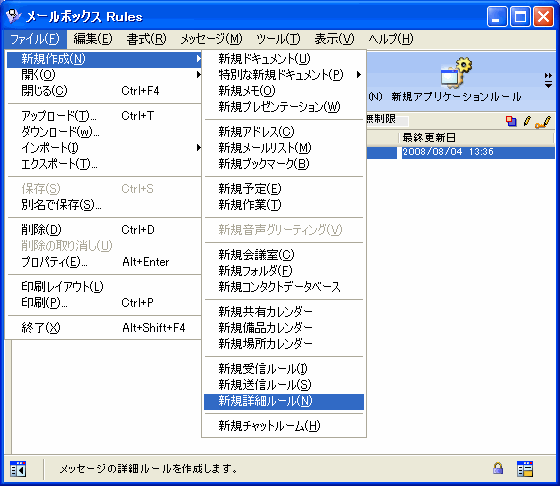The height and width of the screenshot is (486, 560).
Task: Click 別名で保存(S)... in File menu
Action: pyautogui.click(x=104, y=205)
